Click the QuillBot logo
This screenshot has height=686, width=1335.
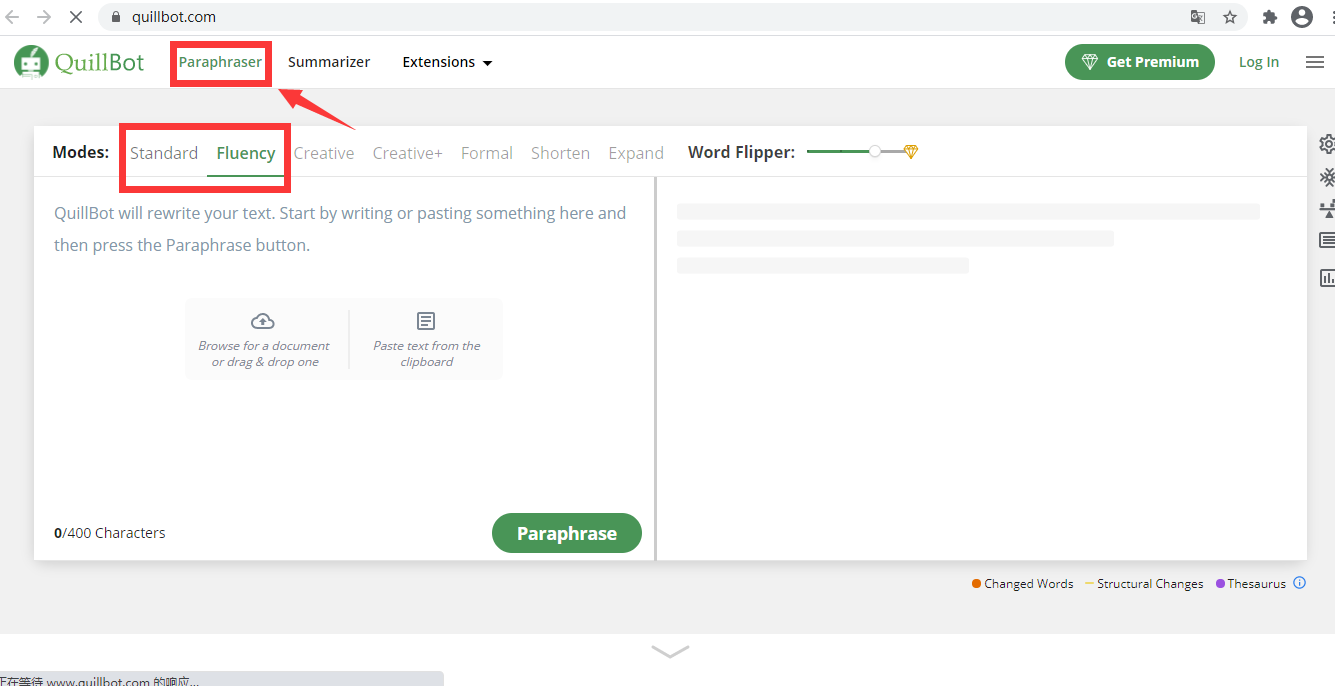(79, 62)
